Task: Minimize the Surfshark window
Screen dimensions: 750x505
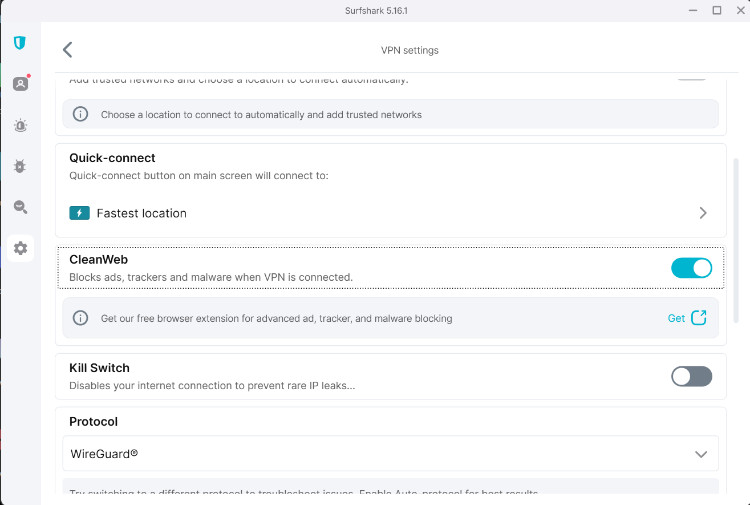Action: pyautogui.click(x=693, y=11)
